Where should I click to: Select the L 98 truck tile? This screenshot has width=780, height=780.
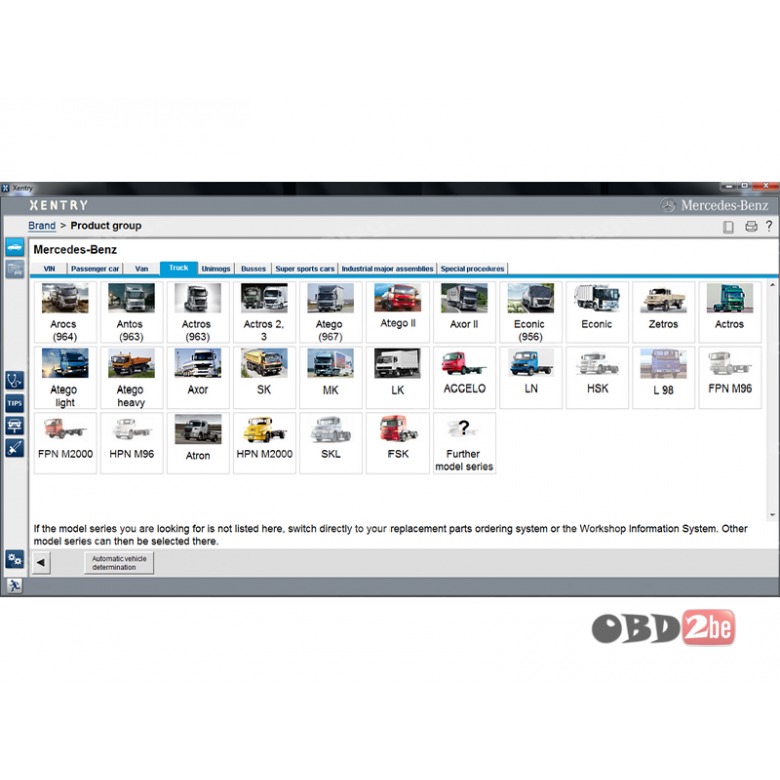[x=664, y=378]
